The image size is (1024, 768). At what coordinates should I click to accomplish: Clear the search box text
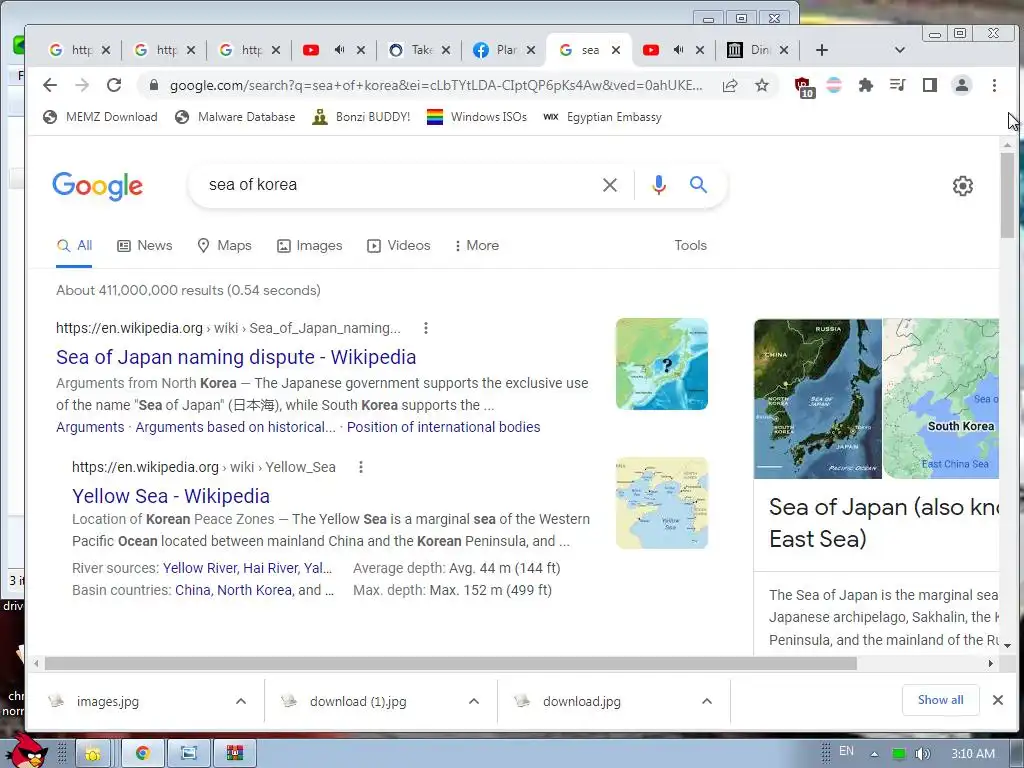(610, 185)
